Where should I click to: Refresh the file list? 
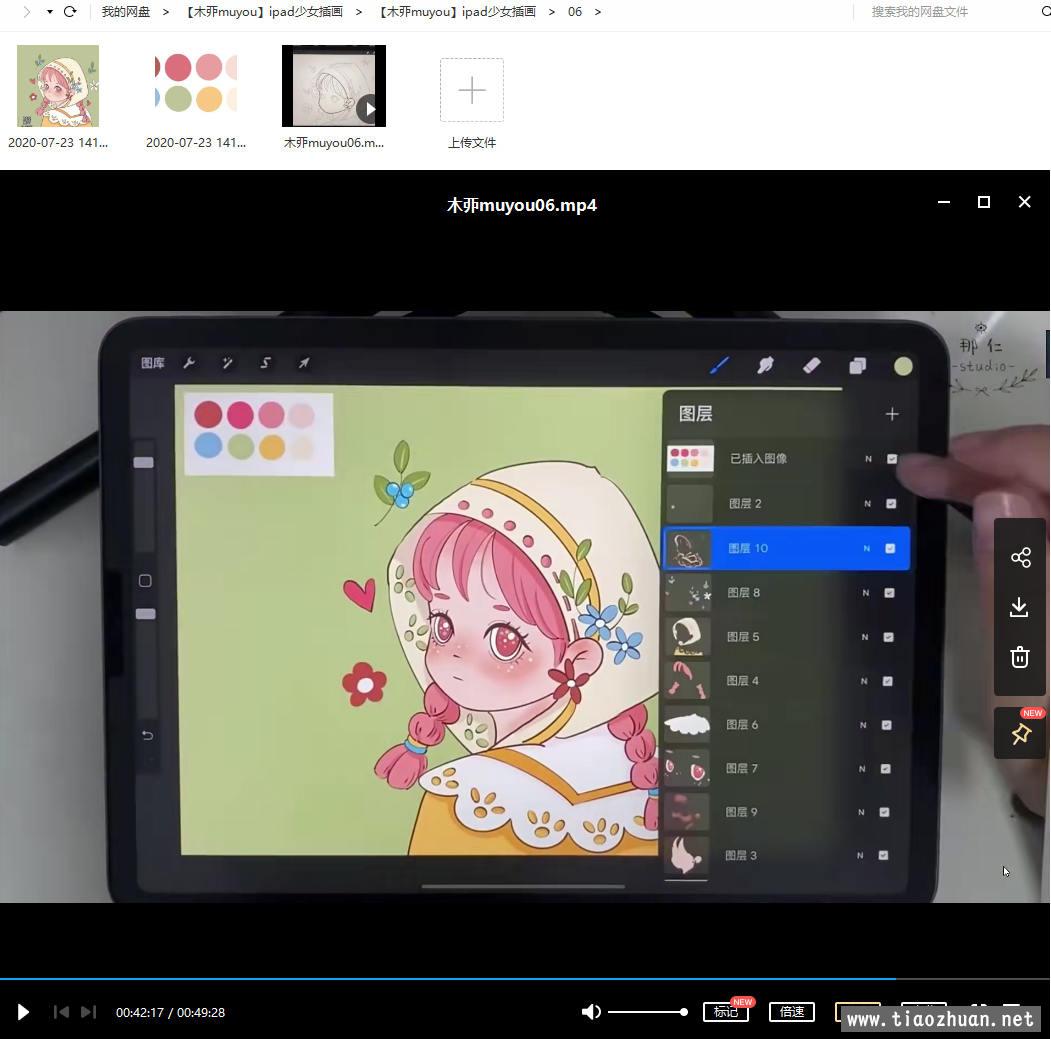pos(70,12)
